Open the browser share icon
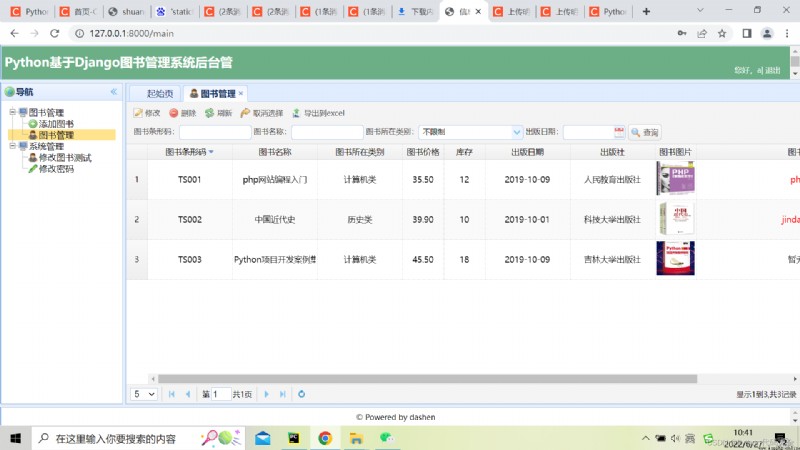 (x=702, y=33)
